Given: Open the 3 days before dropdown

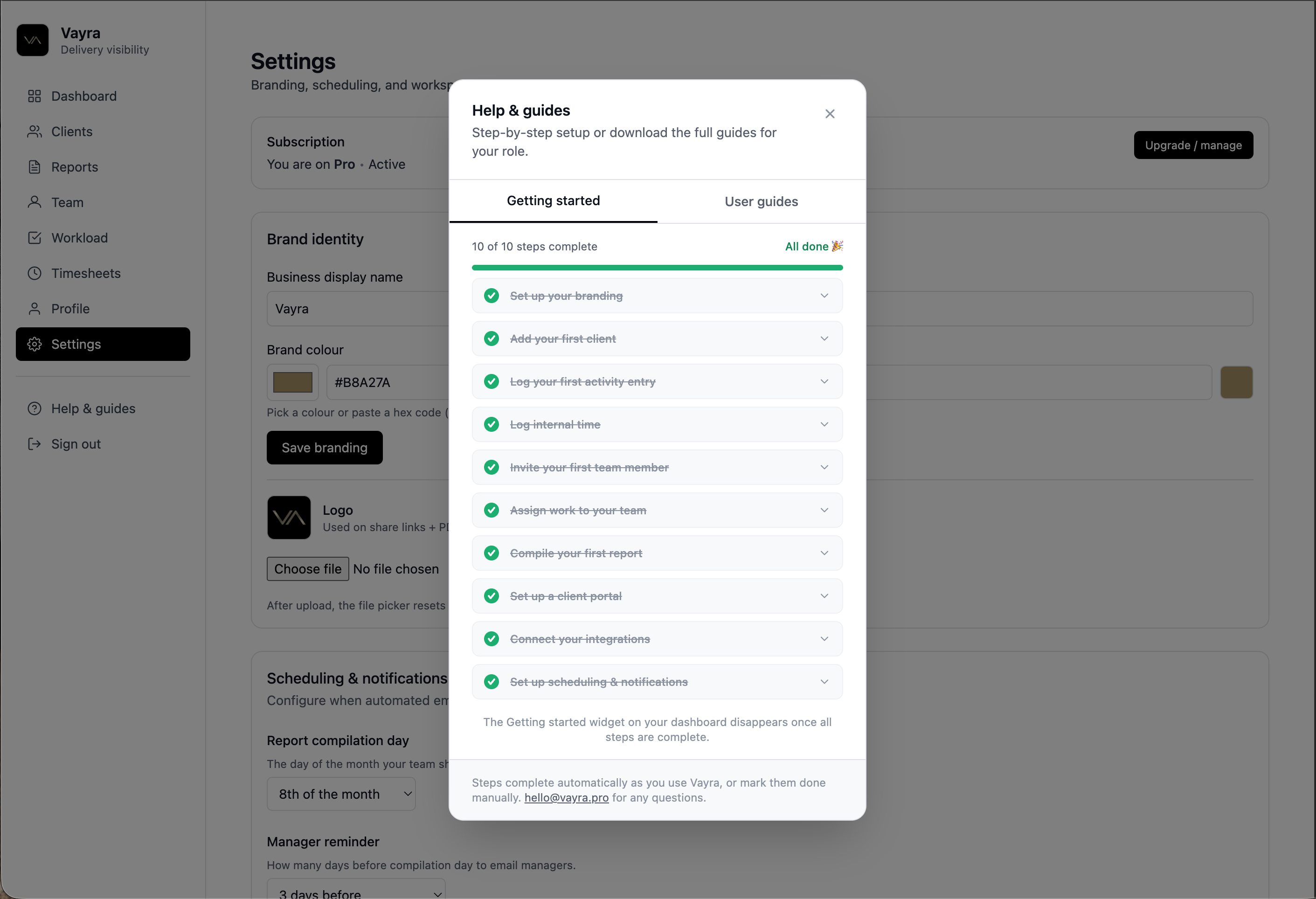Looking at the screenshot, I should (356, 889).
